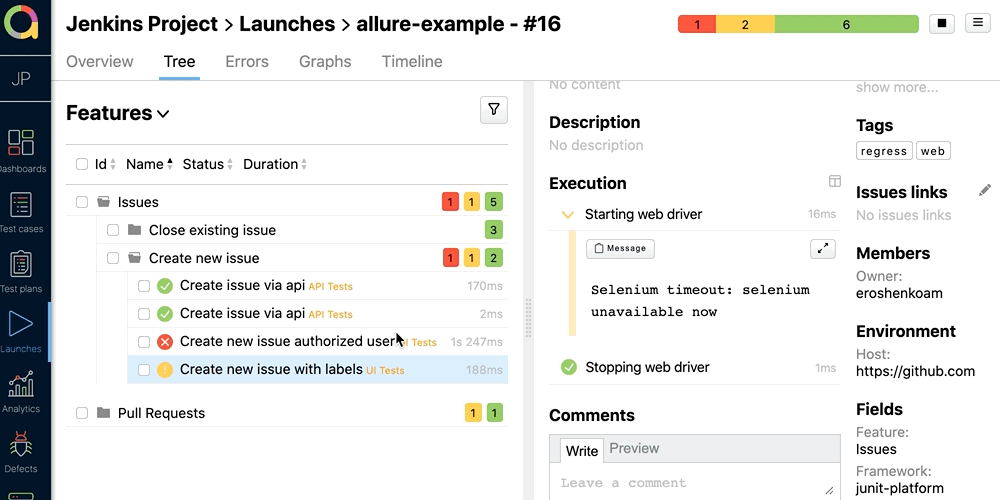This screenshot has height=500, width=1000.
Task: Tick the Pull Requests checkbox
Action: (82, 413)
